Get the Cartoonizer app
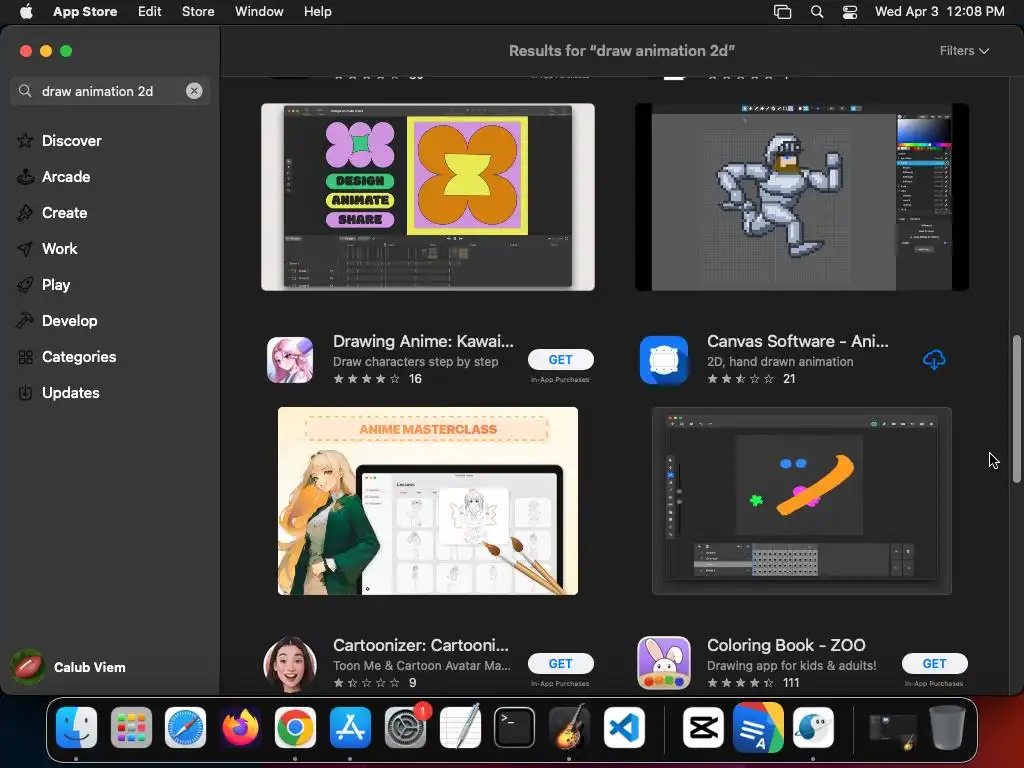 [x=560, y=663]
